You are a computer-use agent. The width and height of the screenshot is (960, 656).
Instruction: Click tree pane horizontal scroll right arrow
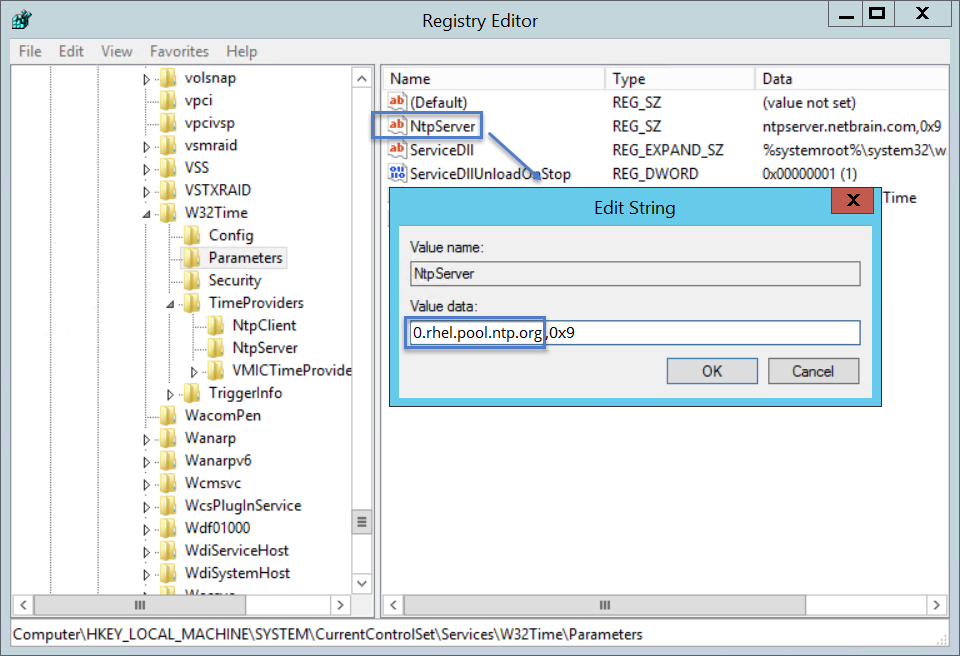pos(340,605)
